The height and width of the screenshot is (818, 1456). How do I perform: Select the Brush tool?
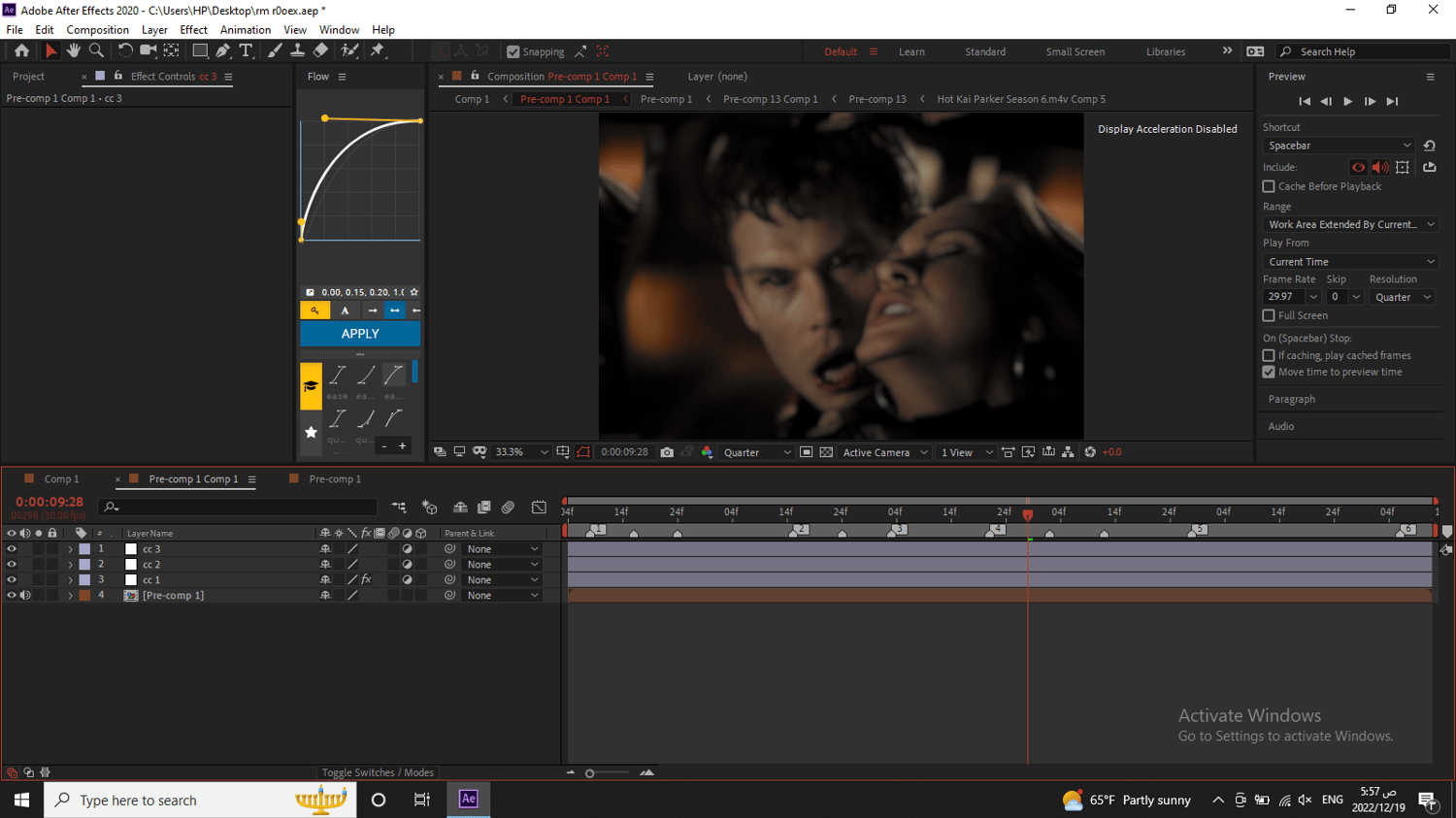[275, 51]
